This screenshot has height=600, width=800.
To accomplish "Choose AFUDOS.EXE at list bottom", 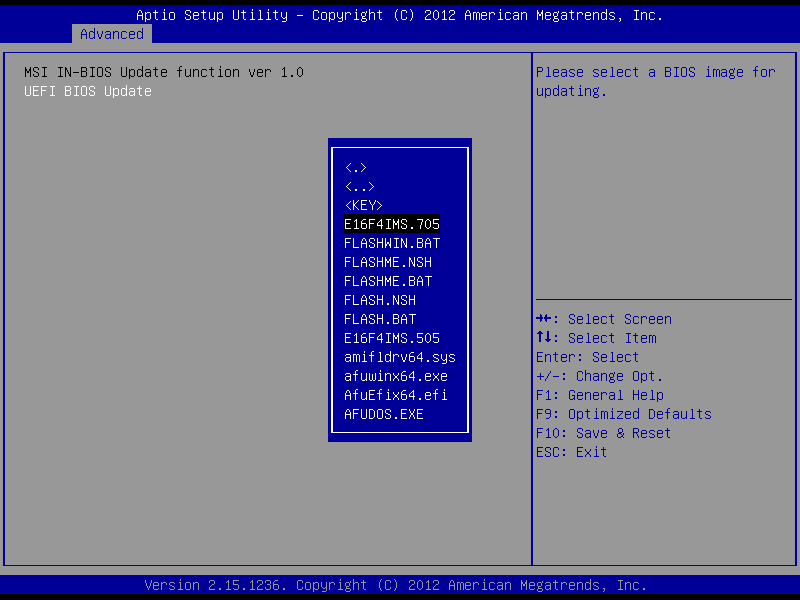I will pyautogui.click(x=384, y=414).
